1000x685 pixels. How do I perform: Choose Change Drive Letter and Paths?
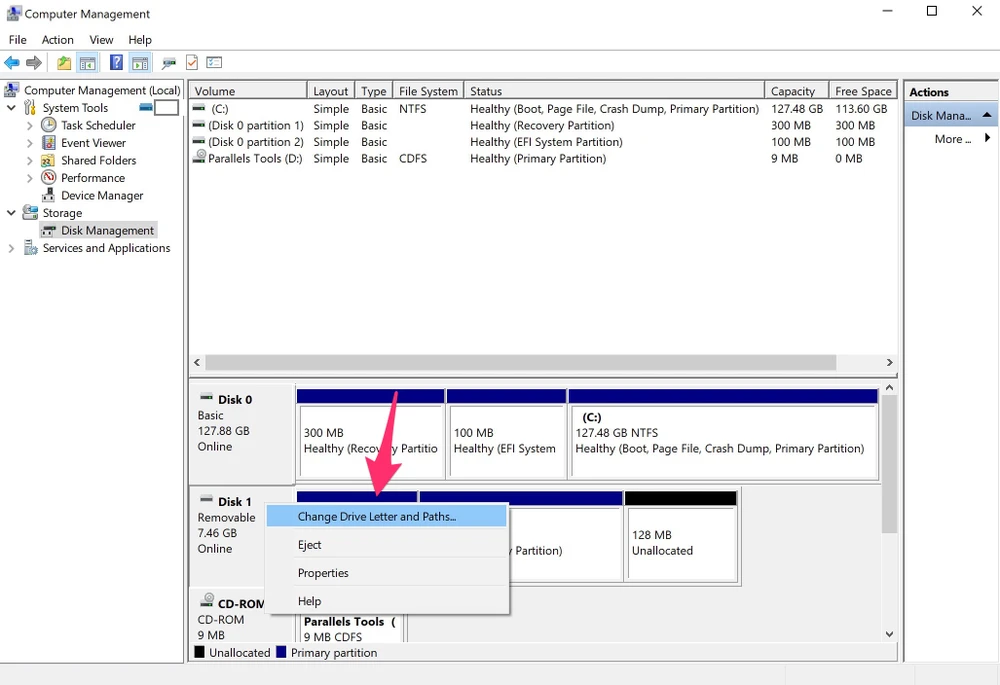376,517
